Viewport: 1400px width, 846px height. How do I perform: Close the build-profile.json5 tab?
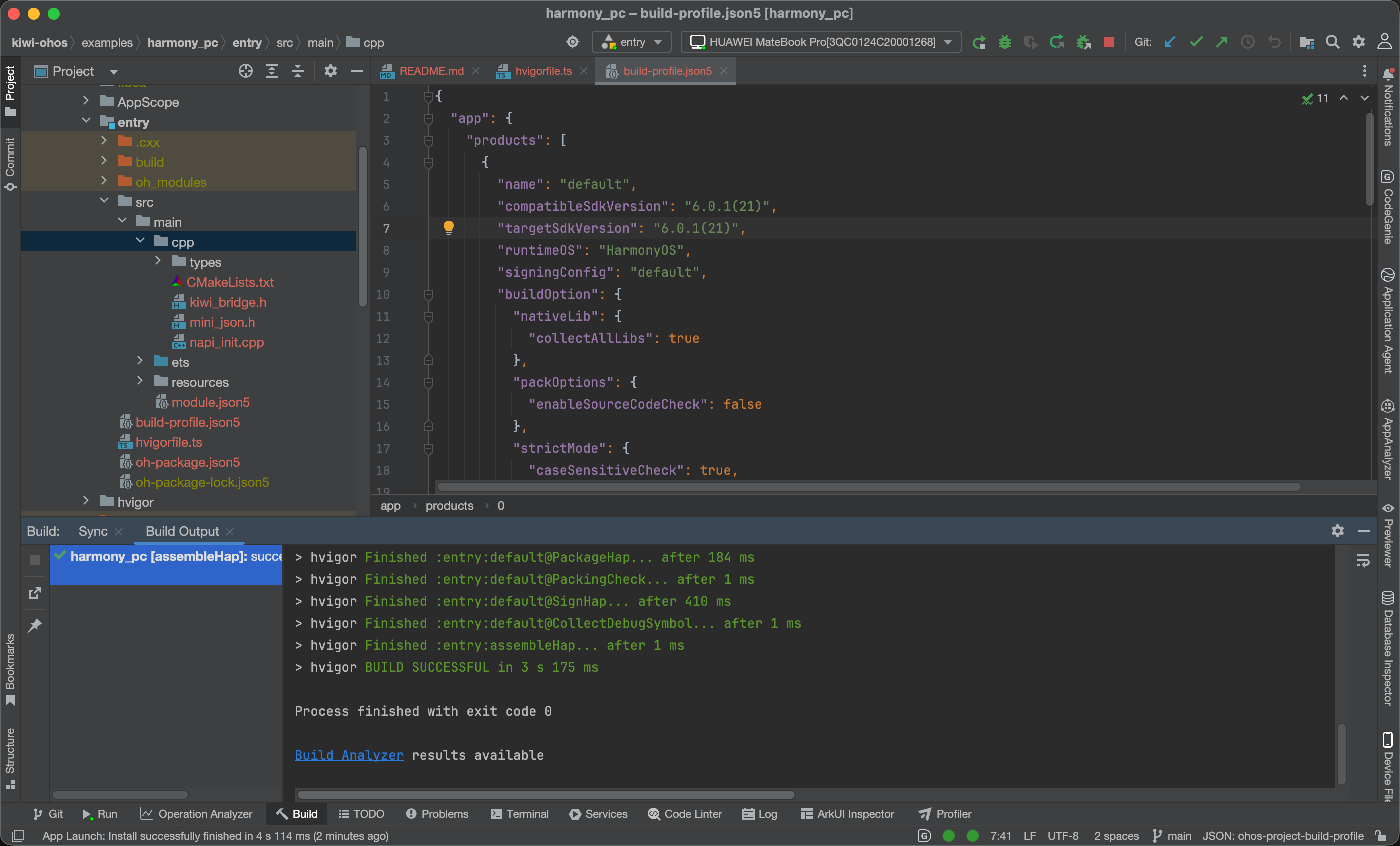pos(723,71)
